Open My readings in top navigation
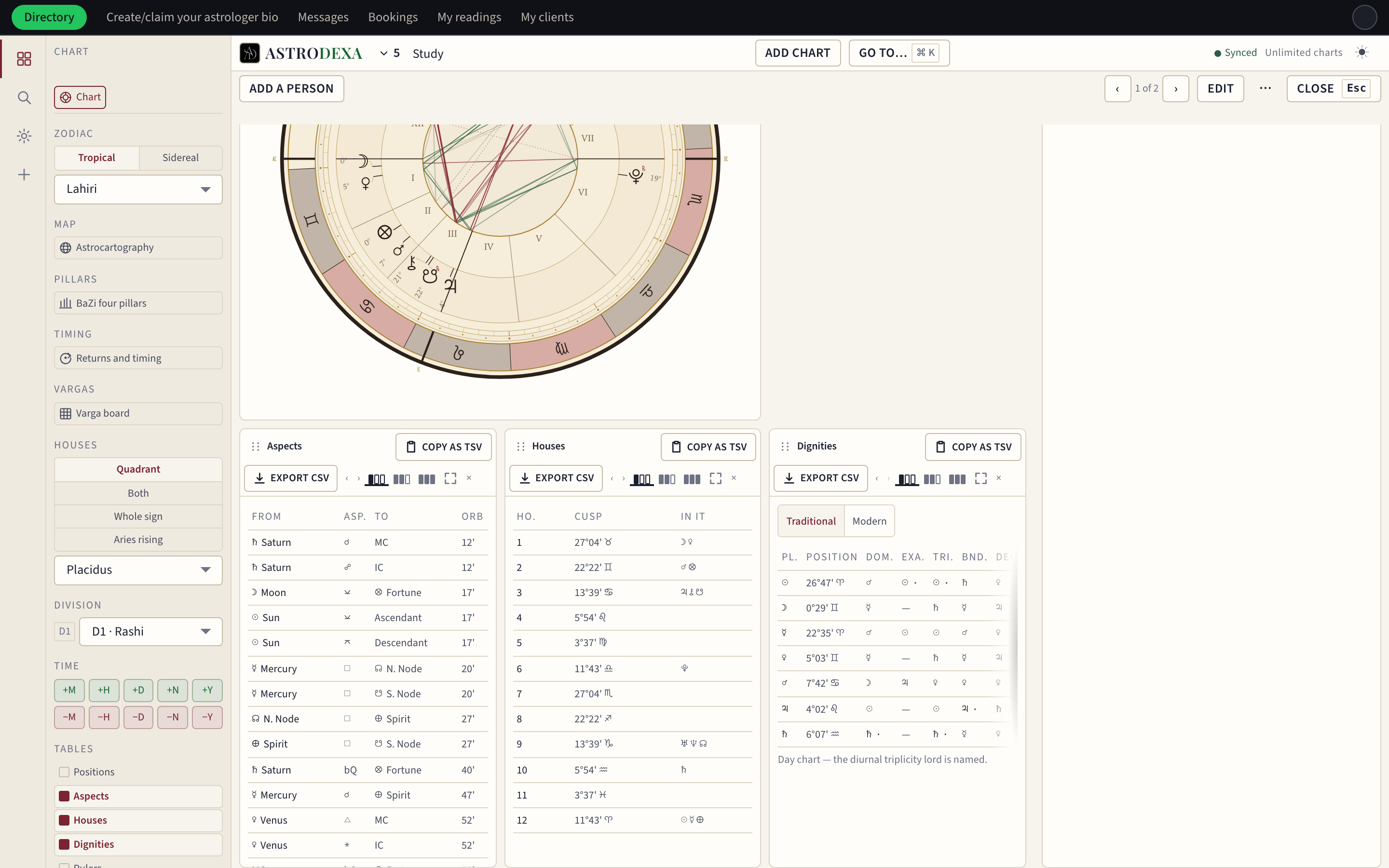The image size is (1389, 868). tap(469, 17)
